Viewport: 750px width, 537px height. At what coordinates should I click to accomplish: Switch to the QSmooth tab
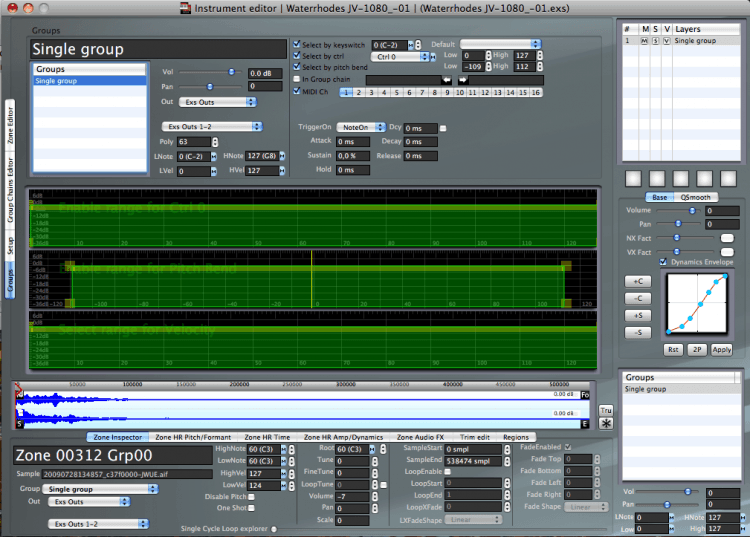[x=695, y=197]
